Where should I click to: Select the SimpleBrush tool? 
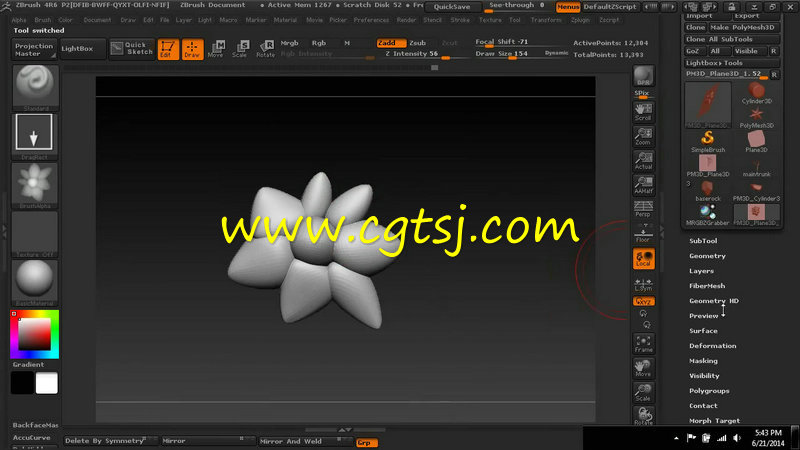(708, 142)
